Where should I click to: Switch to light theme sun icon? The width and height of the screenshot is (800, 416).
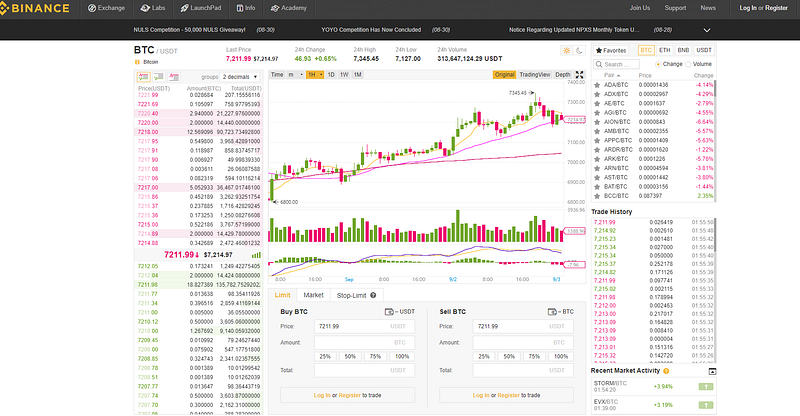(x=566, y=51)
